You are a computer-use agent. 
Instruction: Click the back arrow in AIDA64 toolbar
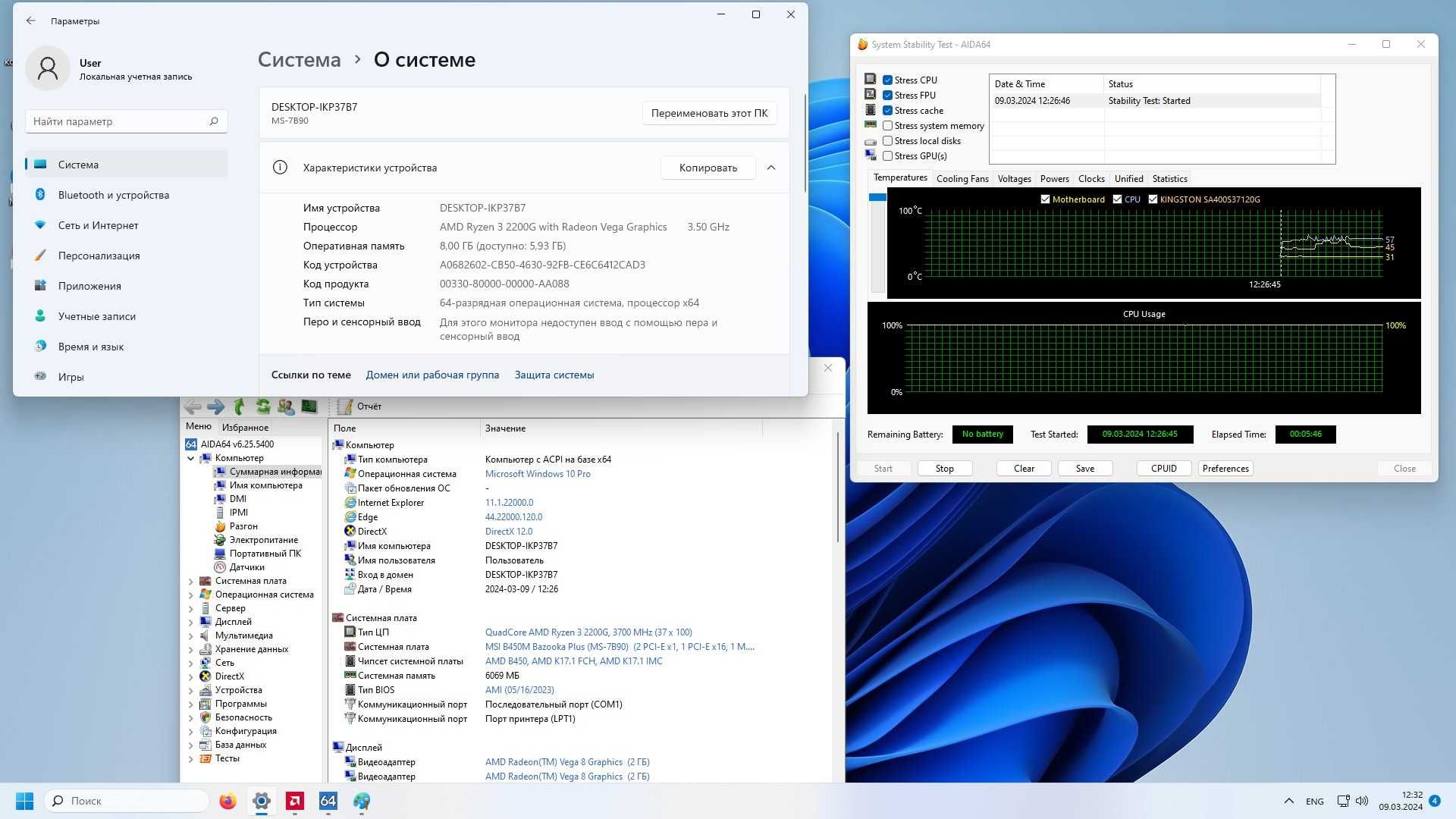pos(193,406)
